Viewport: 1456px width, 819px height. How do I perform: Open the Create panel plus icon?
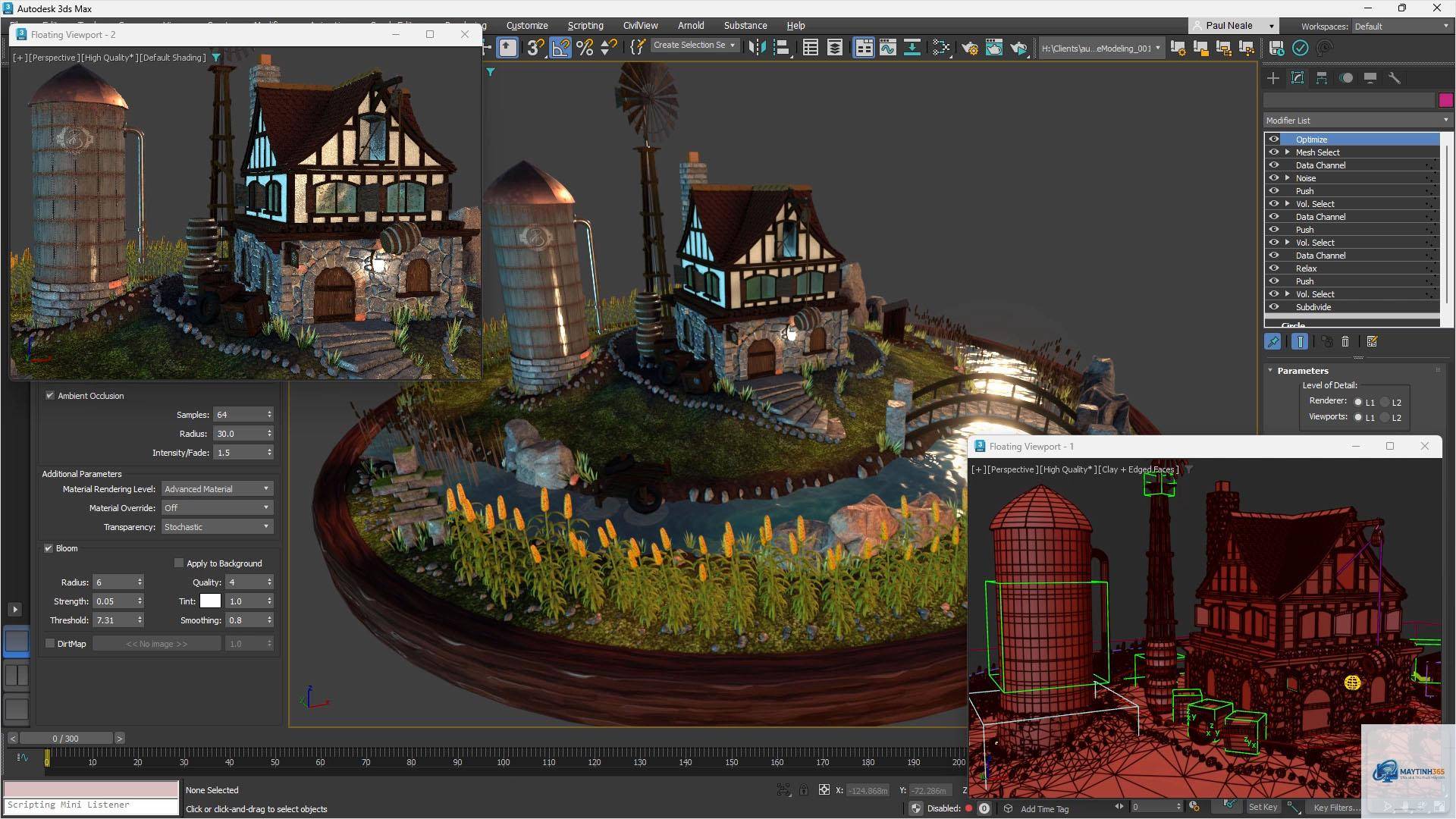(x=1273, y=78)
